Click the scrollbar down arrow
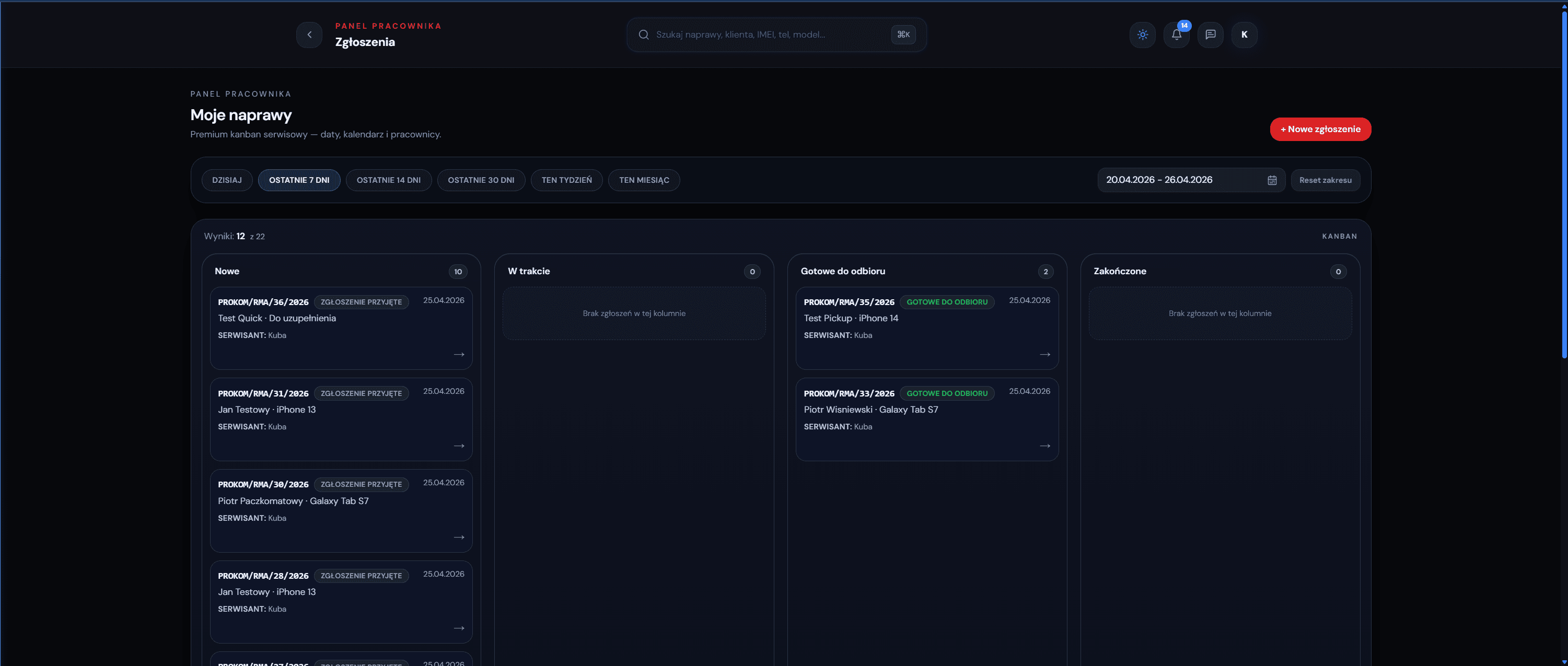This screenshot has width=1568, height=666. click(1564, 662)
